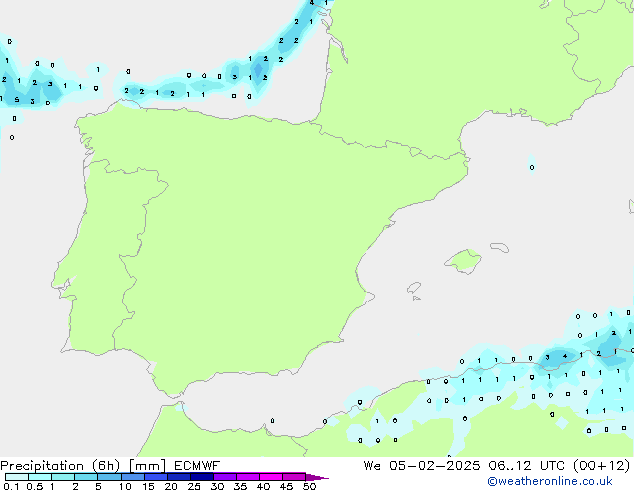Pick the legend swatch between 30 and 35
This screenshot has width=634, height=490.
(225, 477)
